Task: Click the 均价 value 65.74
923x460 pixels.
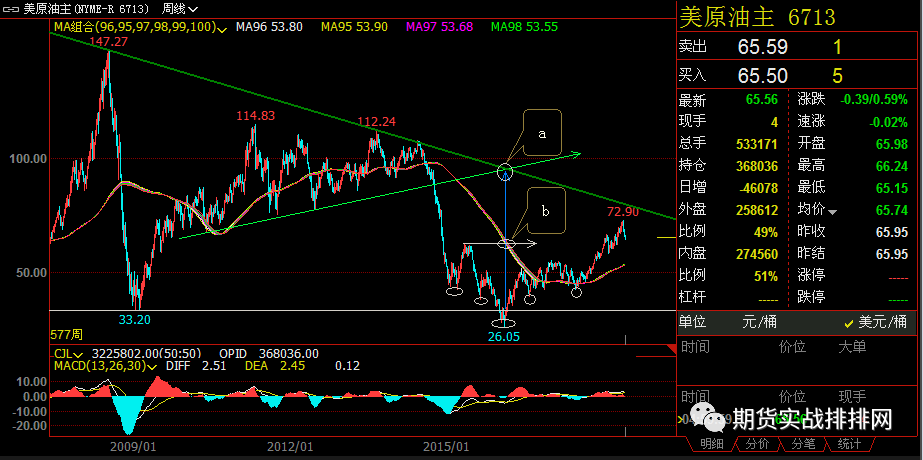Action: (x=891, y=210)
